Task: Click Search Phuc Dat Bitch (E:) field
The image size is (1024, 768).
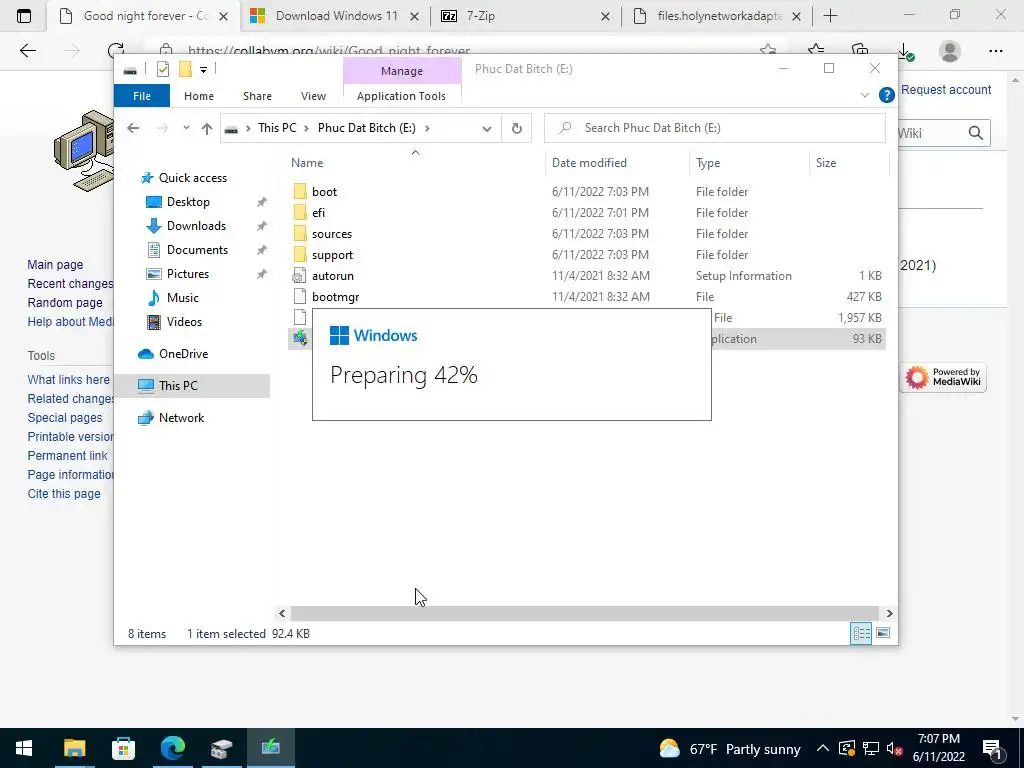Action: coord(715,128)
